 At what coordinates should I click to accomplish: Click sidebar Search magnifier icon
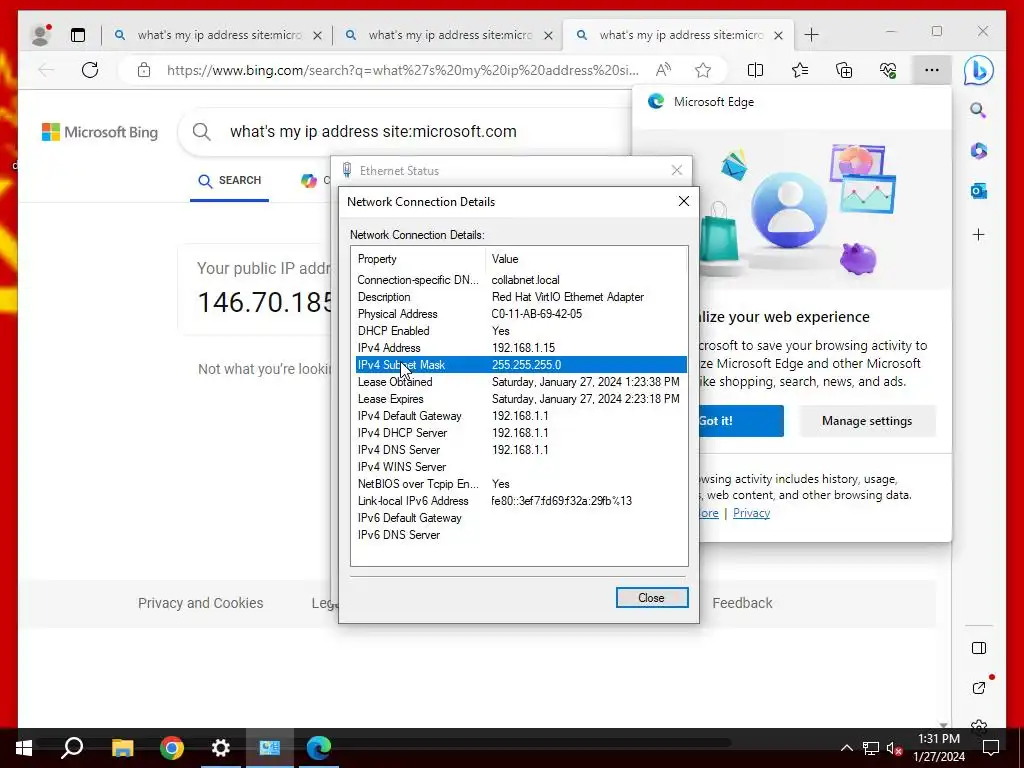point(978,110)
